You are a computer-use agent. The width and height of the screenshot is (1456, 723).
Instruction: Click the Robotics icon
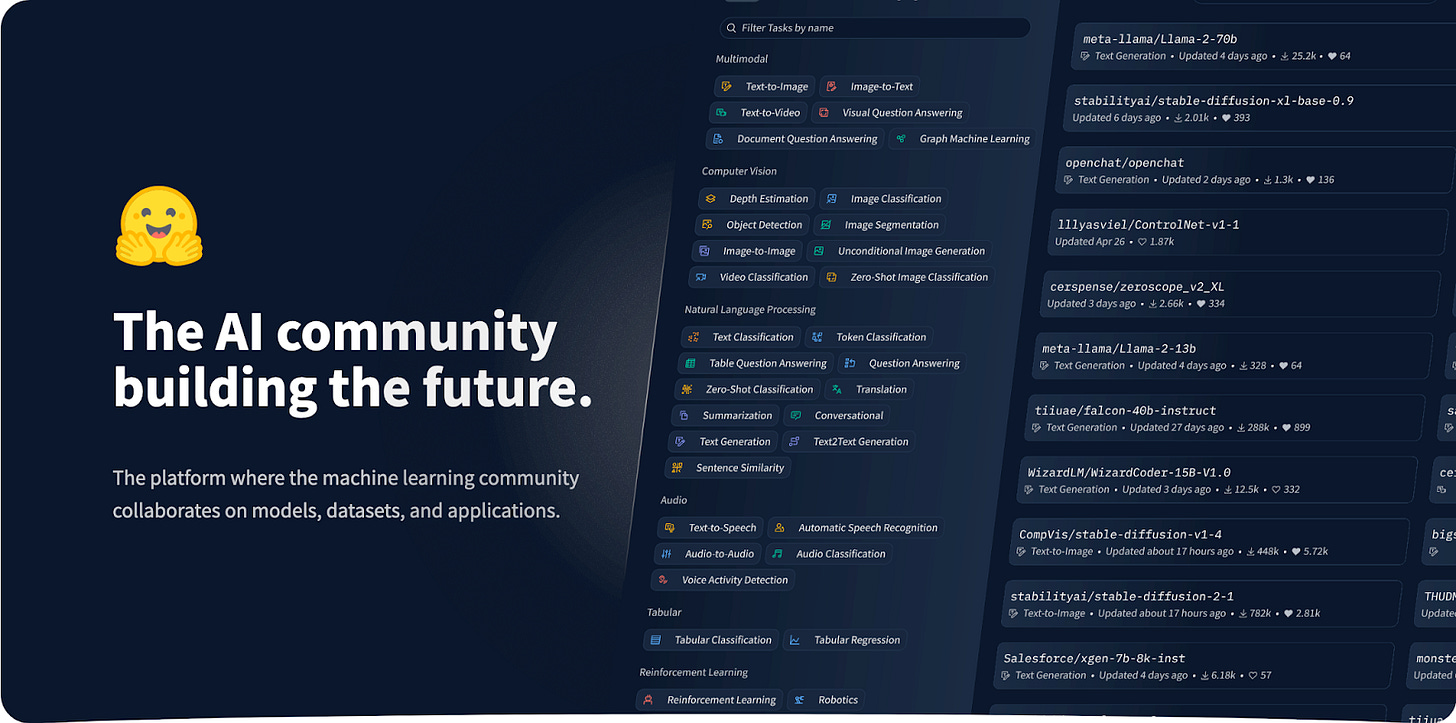[x=800, y=700]
